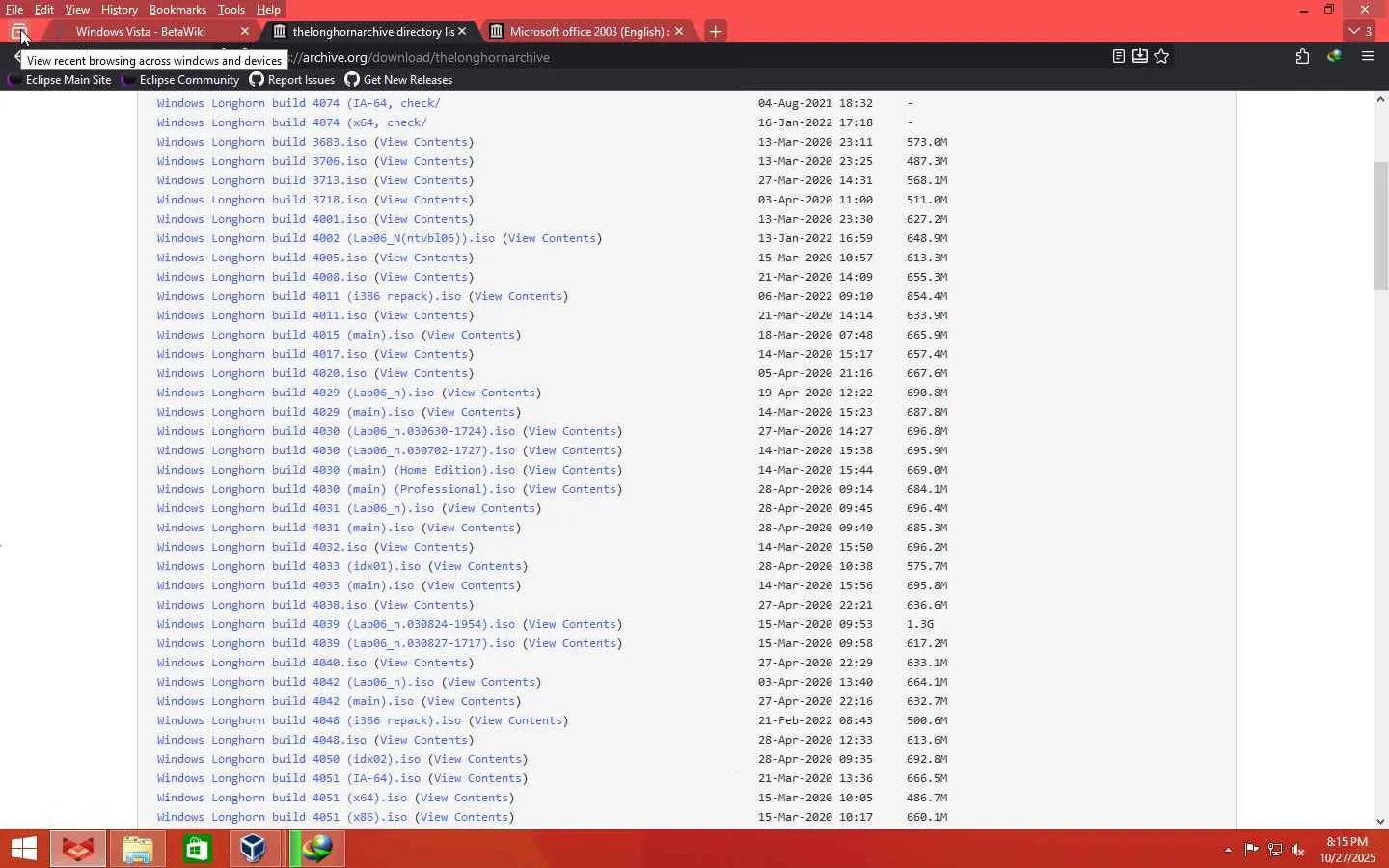Download Windows Longhorn build 3683.iso
The image size is (1389, 868).
coord(262,142)
